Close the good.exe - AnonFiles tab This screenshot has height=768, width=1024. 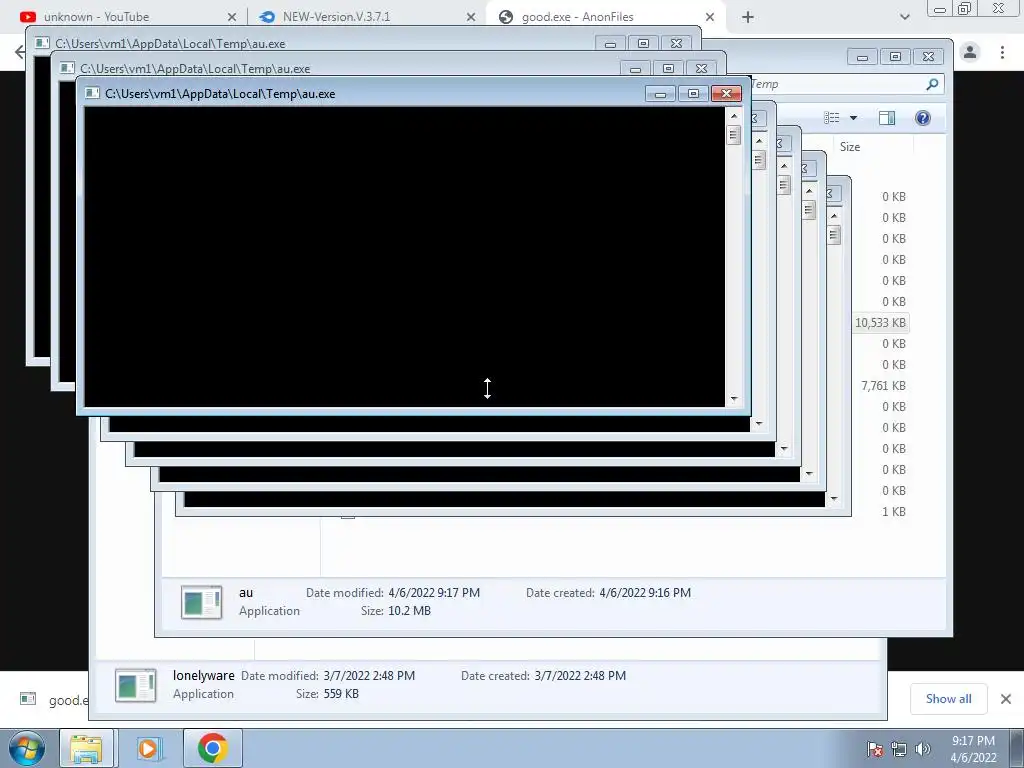(x=710, y=17)
